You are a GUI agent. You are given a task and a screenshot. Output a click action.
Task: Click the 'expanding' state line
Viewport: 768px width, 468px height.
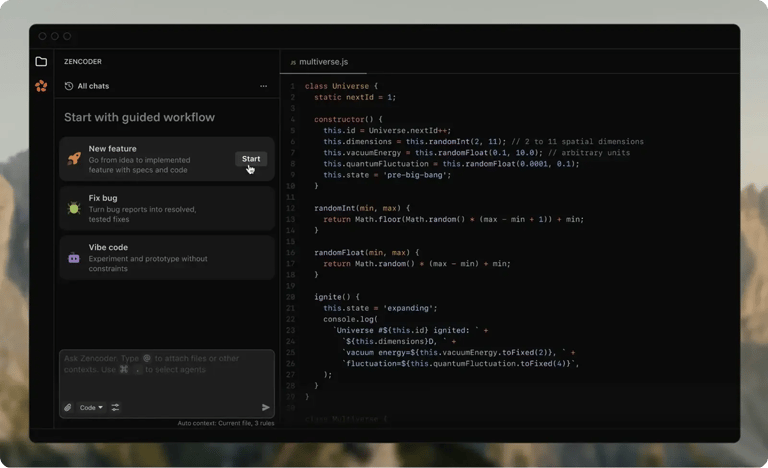380,308
